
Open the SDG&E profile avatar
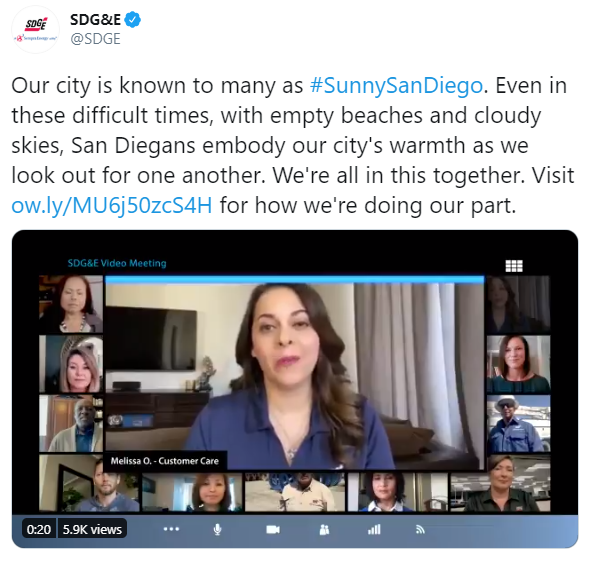click(x=35, y=29)
